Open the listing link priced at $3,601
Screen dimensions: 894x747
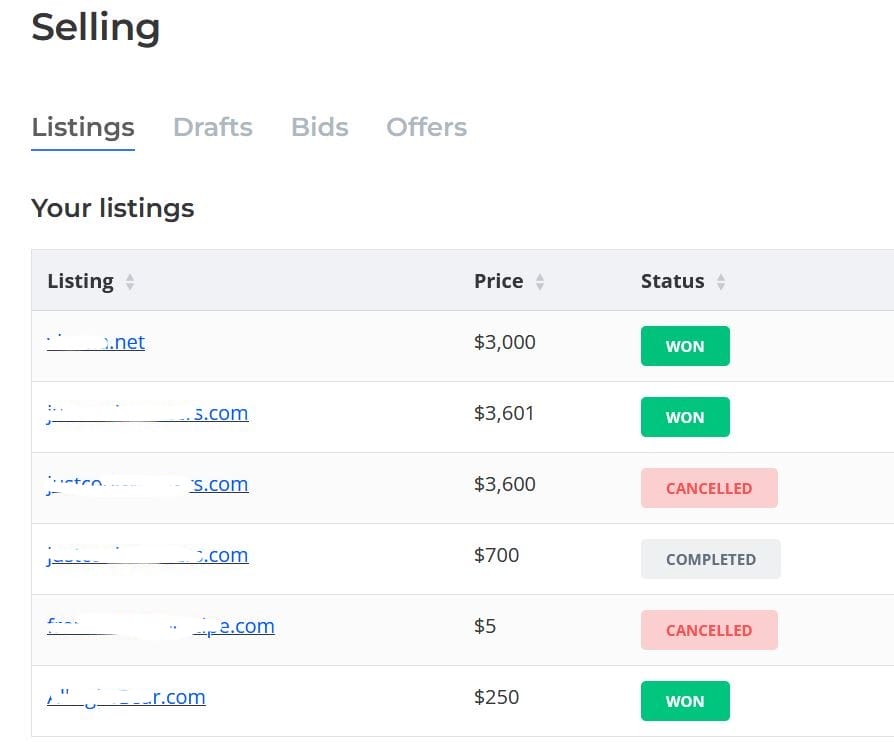pyautogui.click(x=148, y=414)
